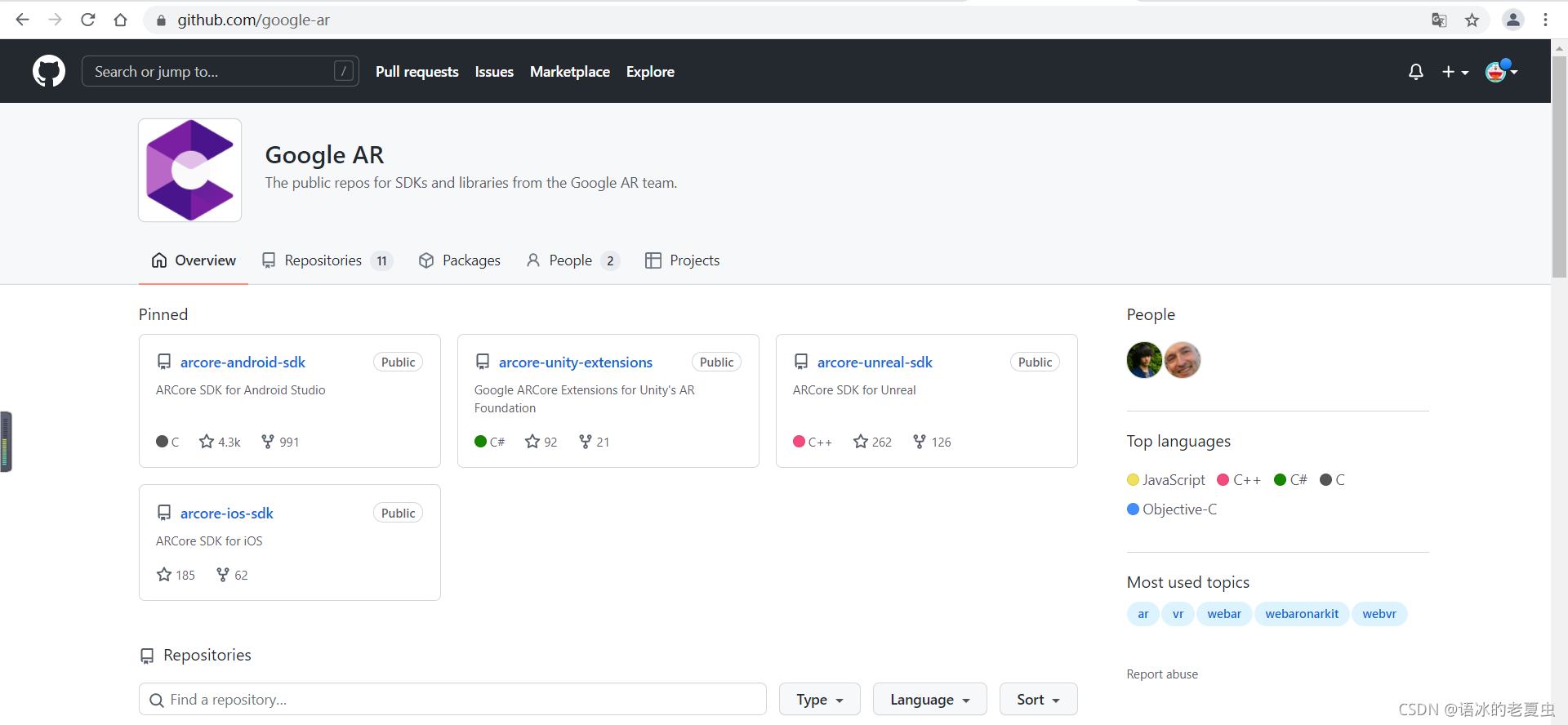
Task: Open Pull requests in top nav
Action: (x=417, y=72)
